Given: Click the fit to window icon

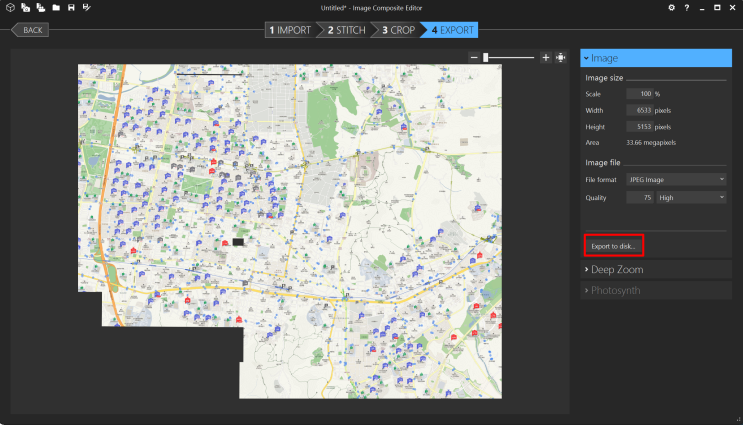Looking at the screenshot, I should 561,58.
